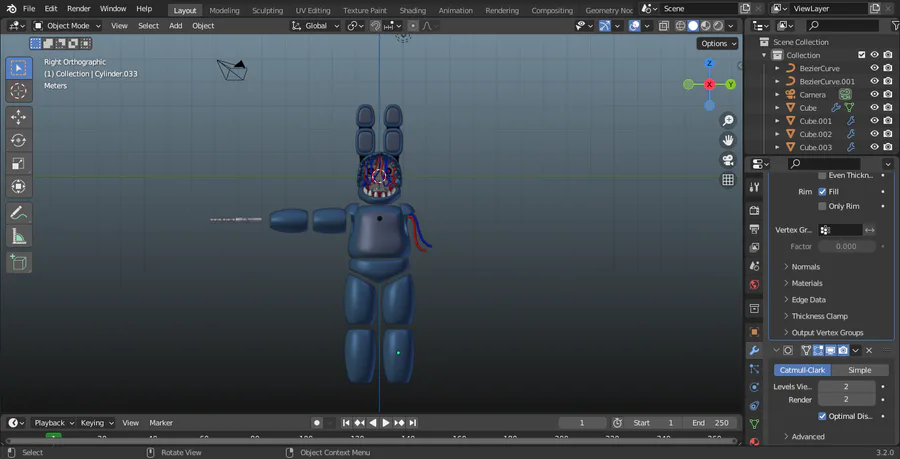Screen dimensions: 900x459
Task: Select the Move tool
Action: pos(18,116)
